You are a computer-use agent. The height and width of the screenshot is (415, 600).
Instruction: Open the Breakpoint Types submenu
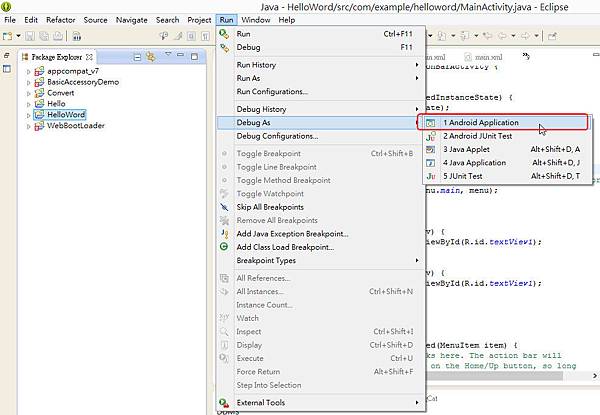click(x=321, y=261)
